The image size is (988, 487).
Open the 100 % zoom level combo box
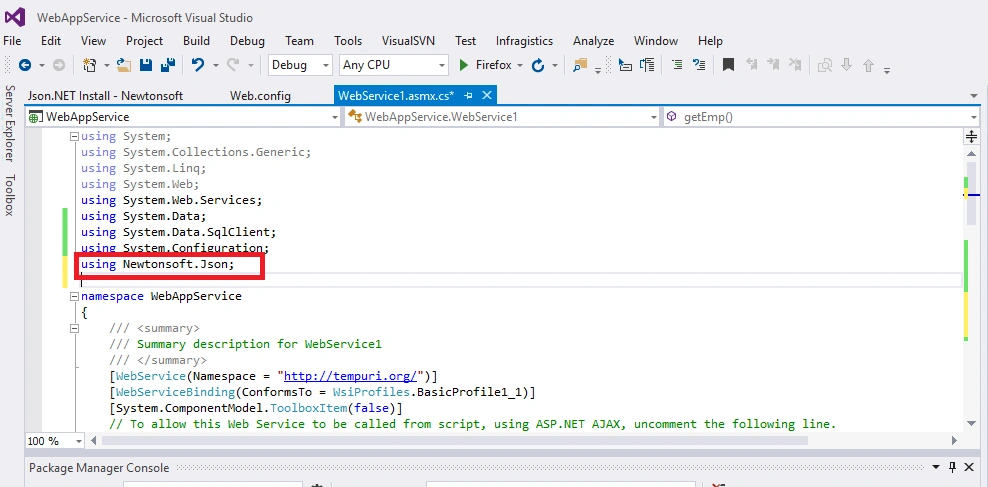tap(55, 441)
